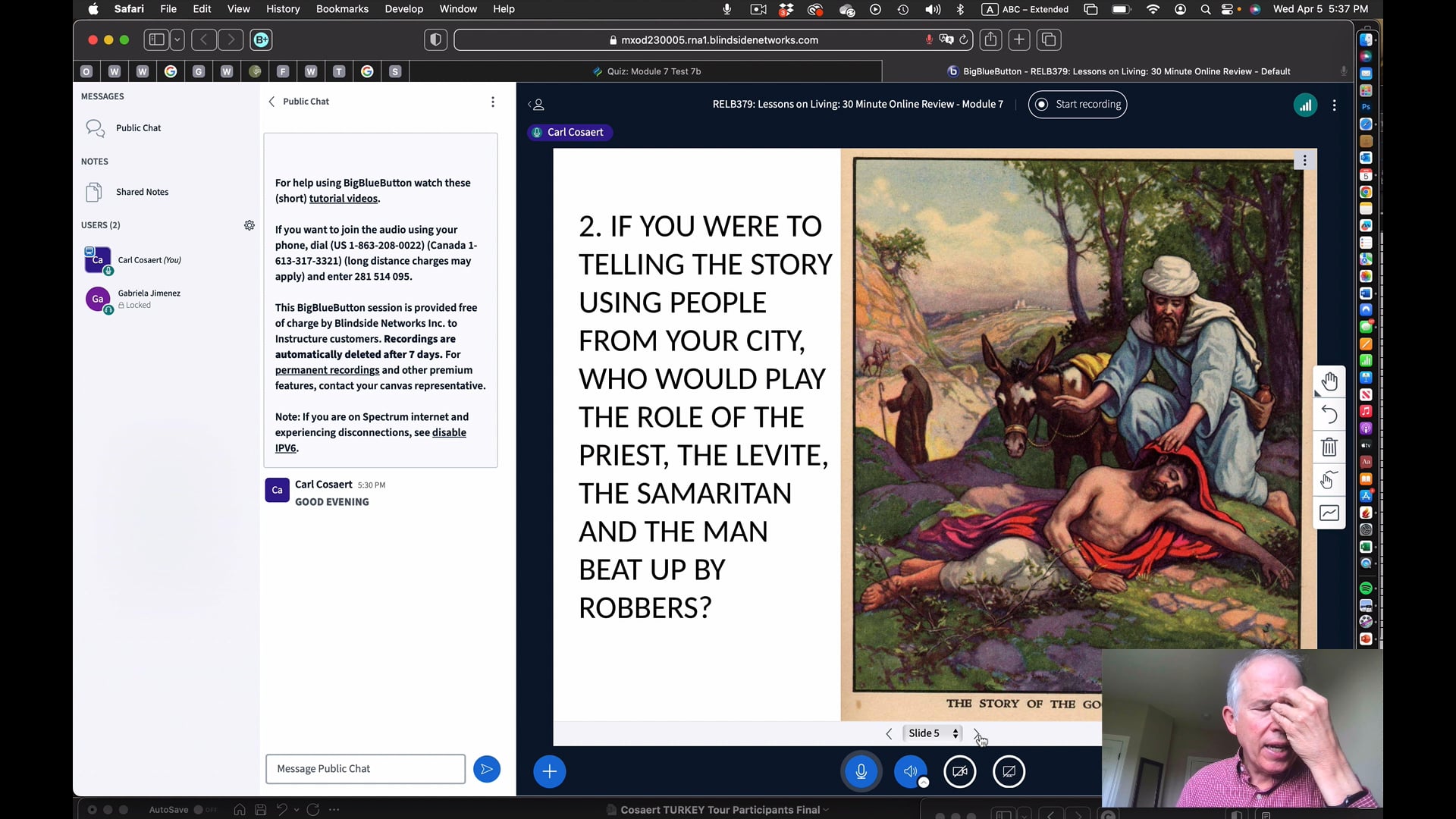
Task: Select the hand pan whiteboard tool
Action: click(1329, 381)
